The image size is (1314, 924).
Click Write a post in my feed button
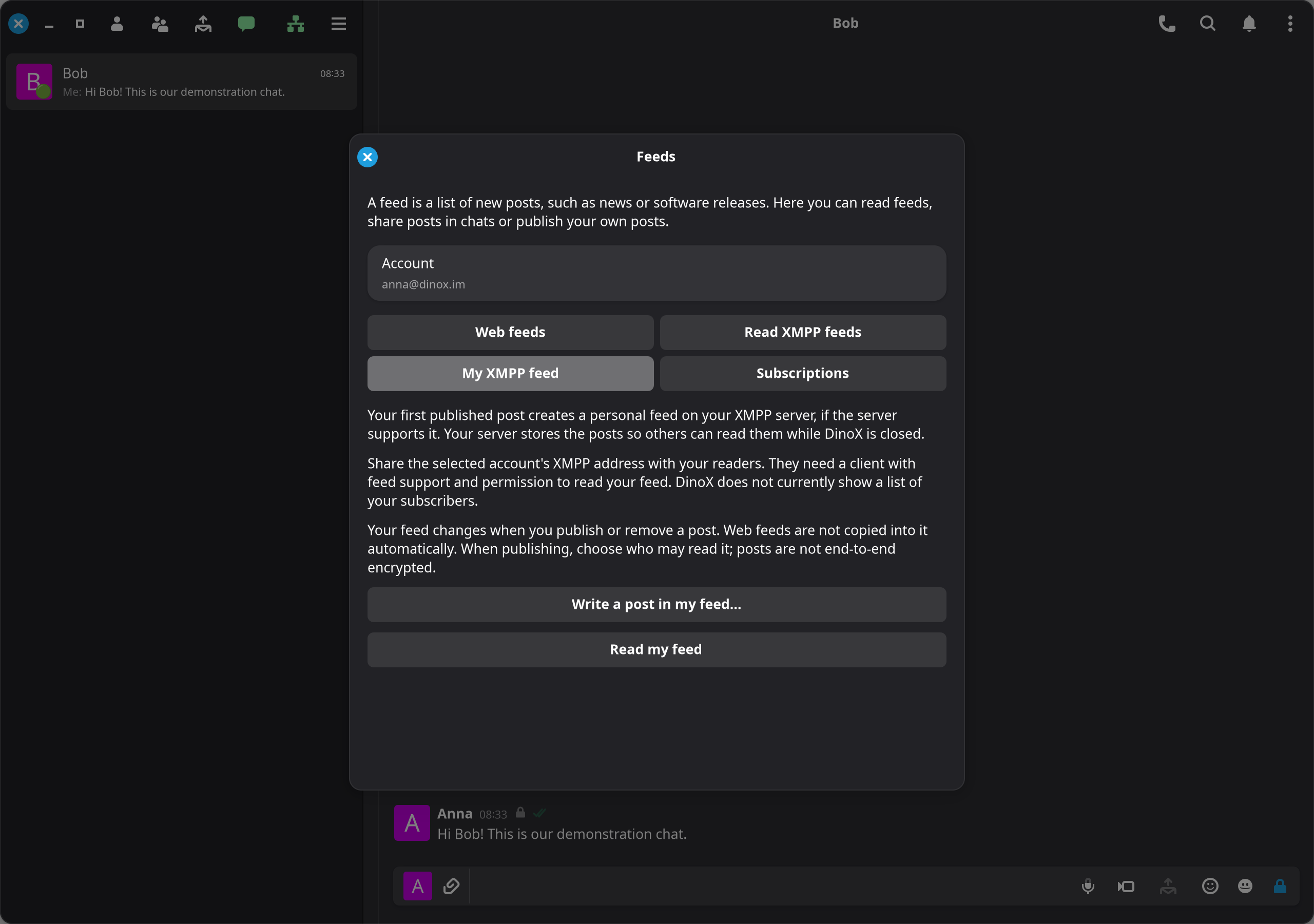(656, 605)
